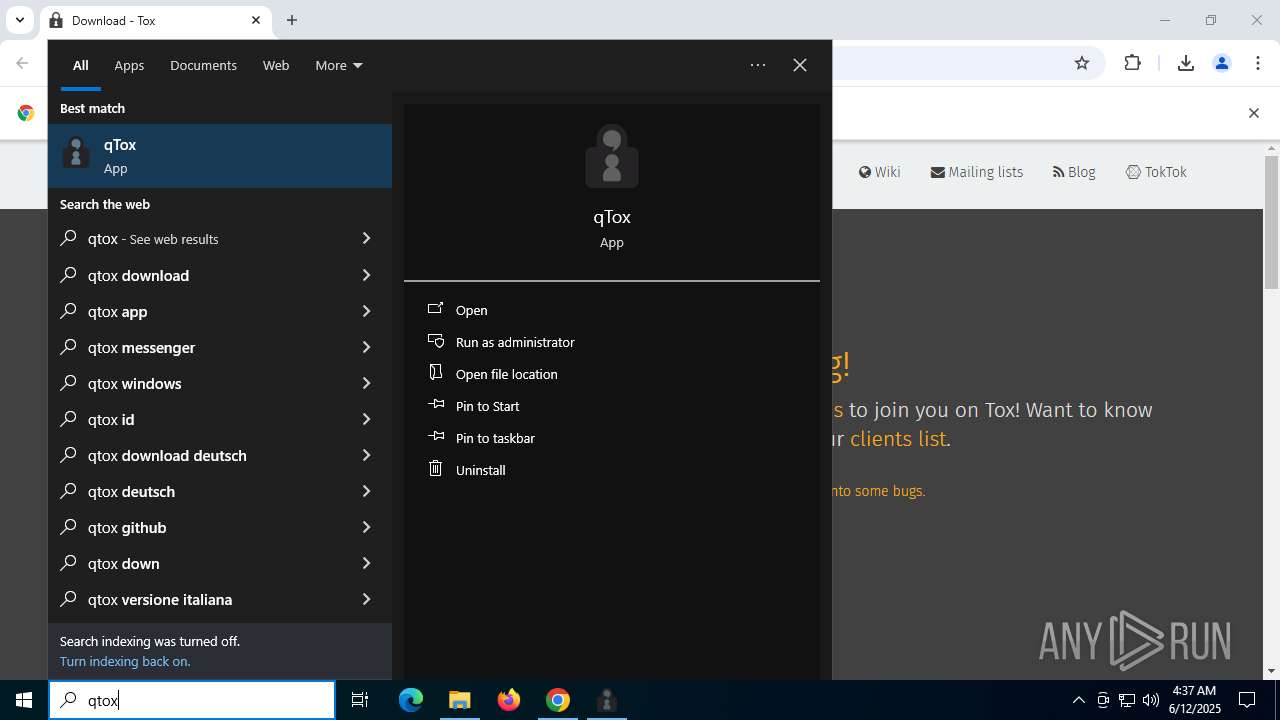Expand 'qtox windows' suggestion arrow
This screenshot has width=1280, height=720.
[366, 383]
